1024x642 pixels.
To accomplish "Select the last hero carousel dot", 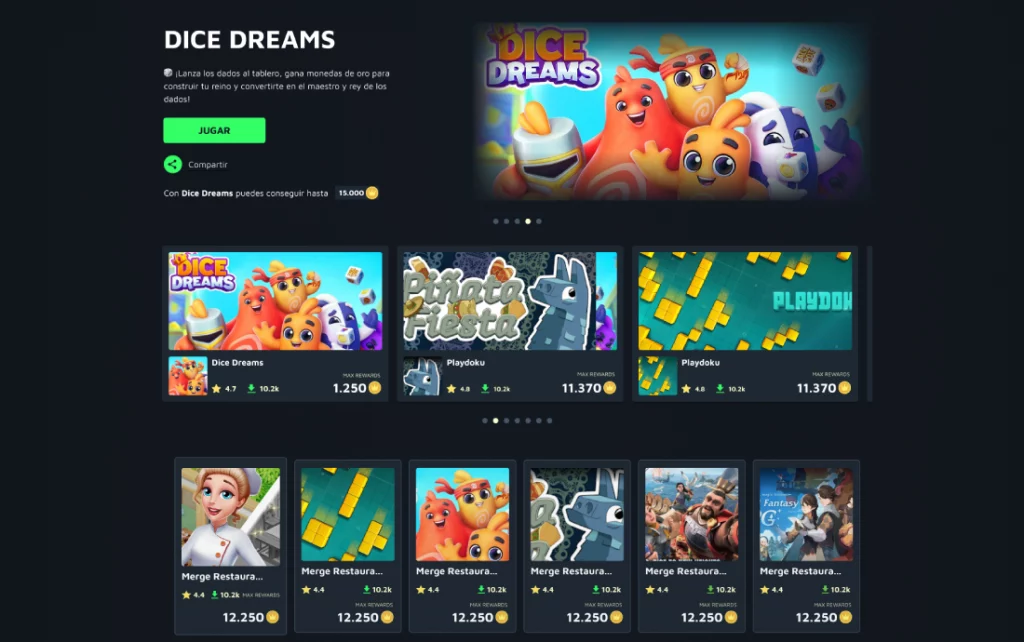I will (539, 221).
